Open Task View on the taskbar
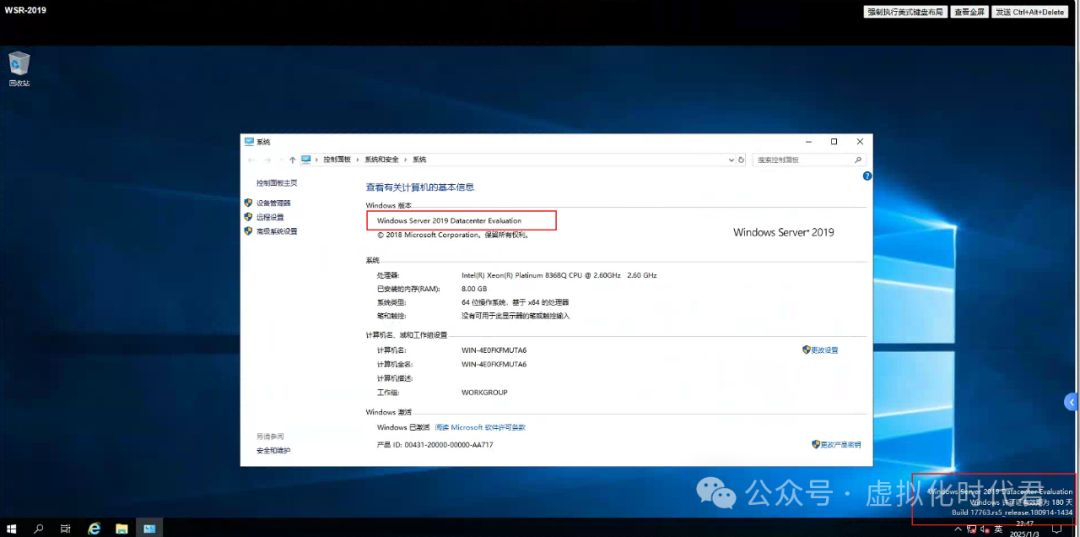 tap(65, 528)
